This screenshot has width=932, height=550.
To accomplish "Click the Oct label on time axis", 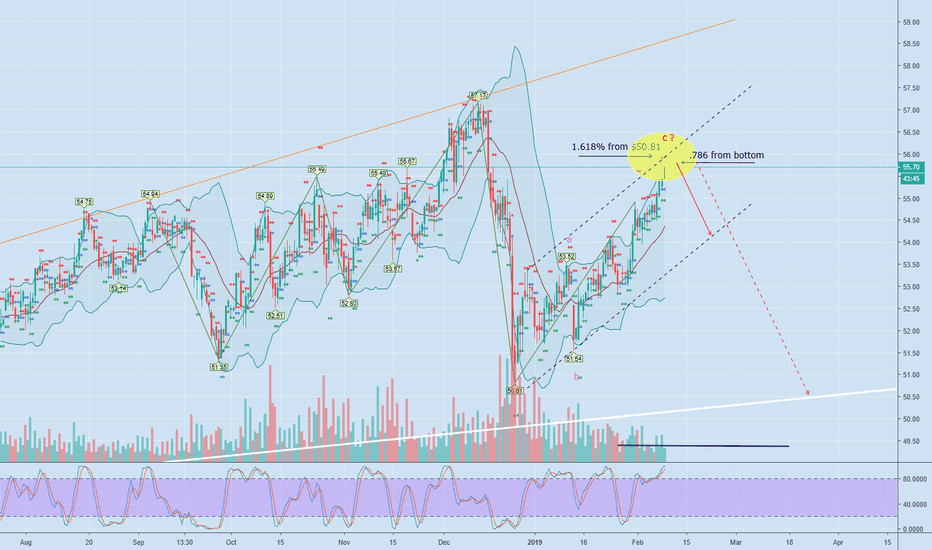I will coord(231,542).
